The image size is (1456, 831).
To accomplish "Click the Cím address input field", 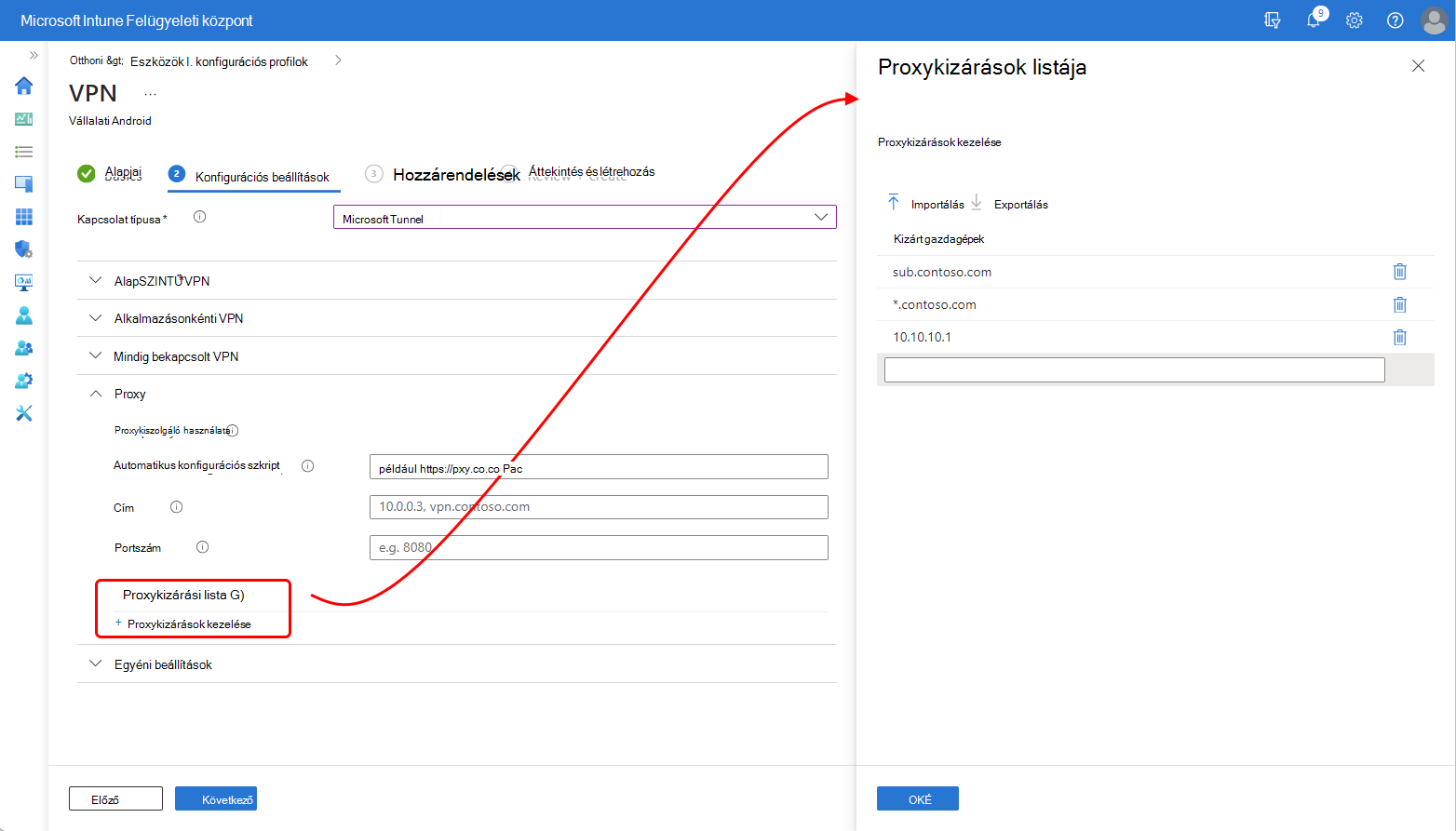I will click(x=599, y=507).
